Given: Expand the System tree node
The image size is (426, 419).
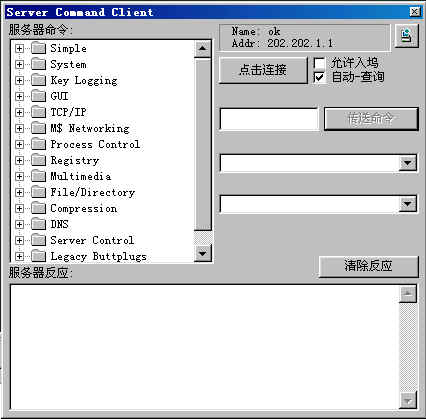Looking at the screenshot, I should pos(19,65).
